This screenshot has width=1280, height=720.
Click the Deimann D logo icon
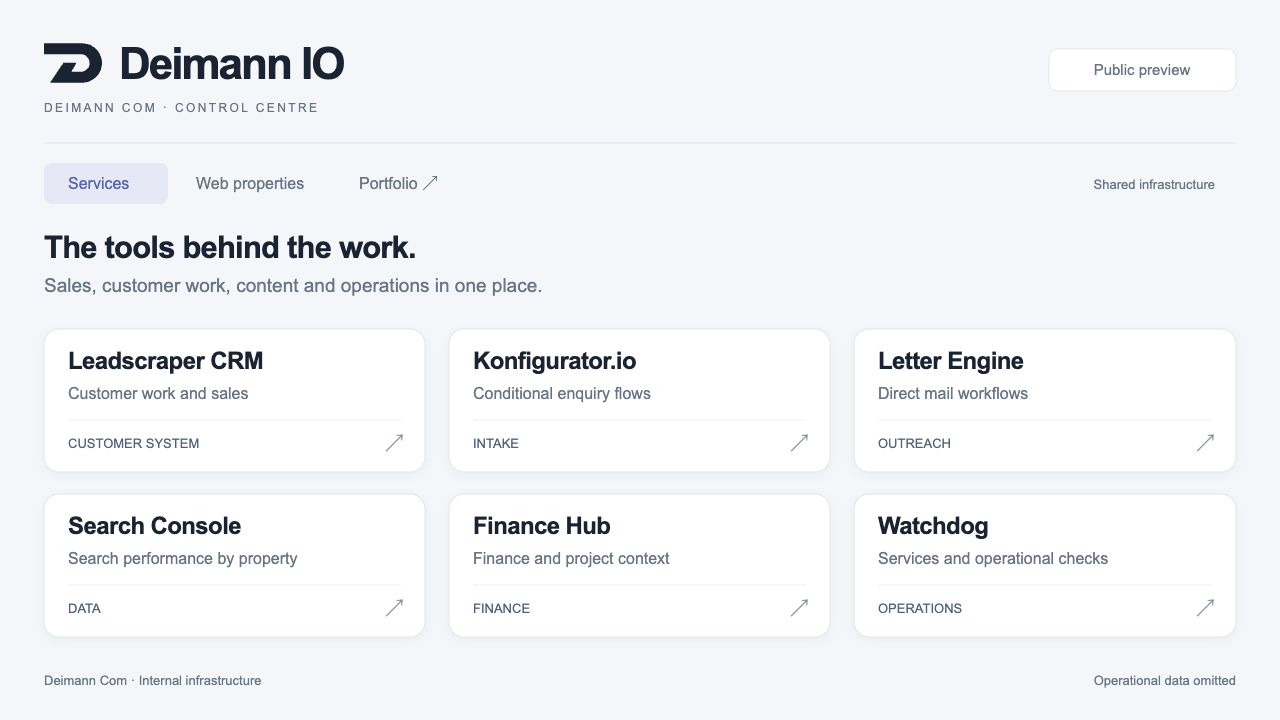point(73,63)
